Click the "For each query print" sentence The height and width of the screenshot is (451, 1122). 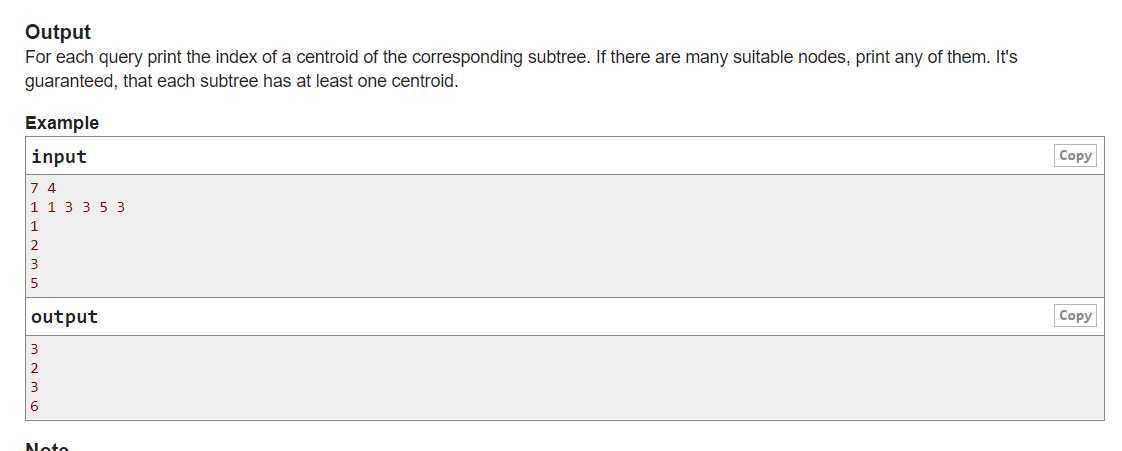click(308, 57)
